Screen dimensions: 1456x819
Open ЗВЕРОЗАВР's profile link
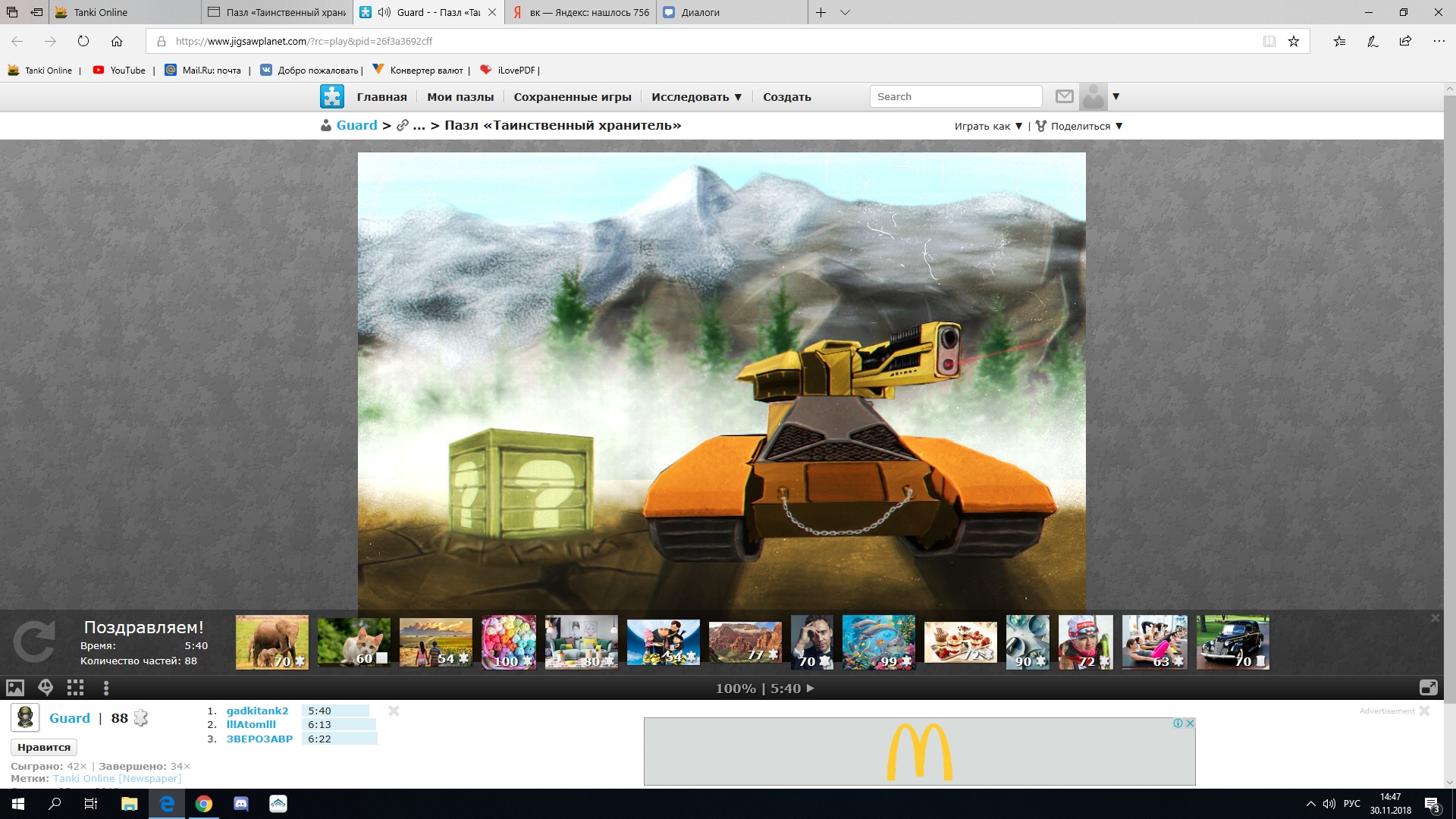259,739
